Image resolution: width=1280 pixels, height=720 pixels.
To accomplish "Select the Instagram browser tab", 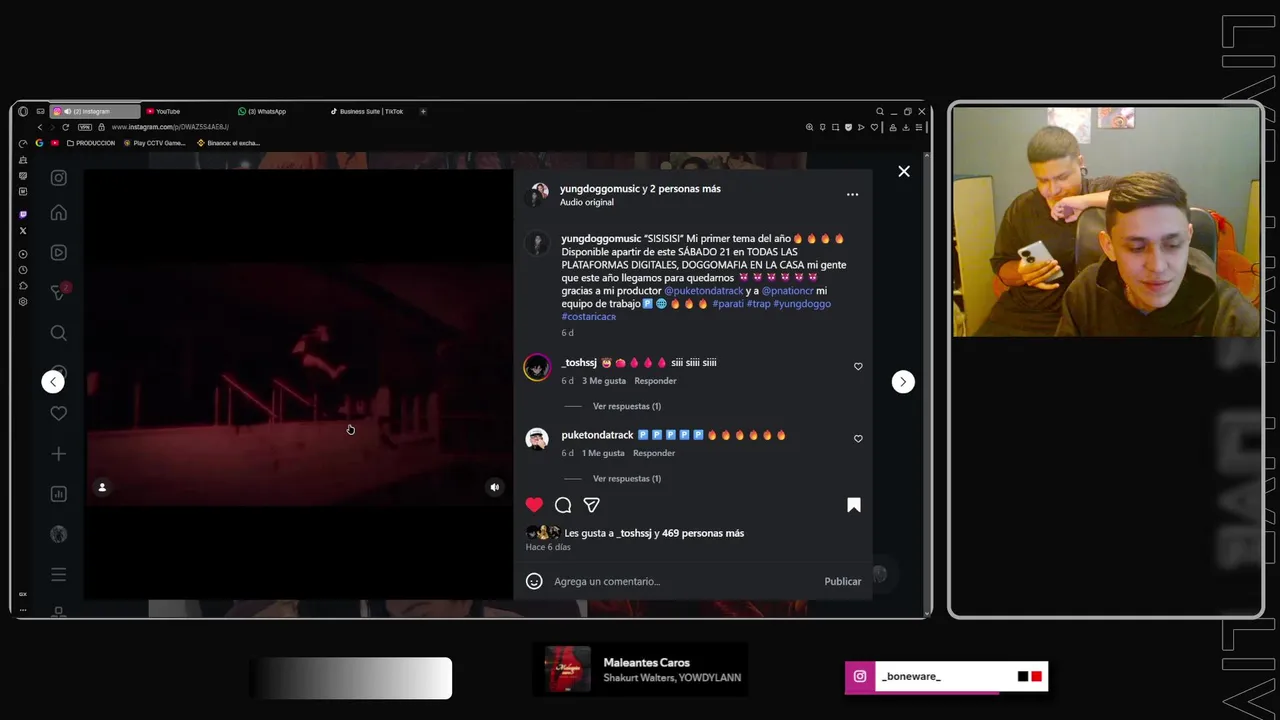I will tap(95, 111).
